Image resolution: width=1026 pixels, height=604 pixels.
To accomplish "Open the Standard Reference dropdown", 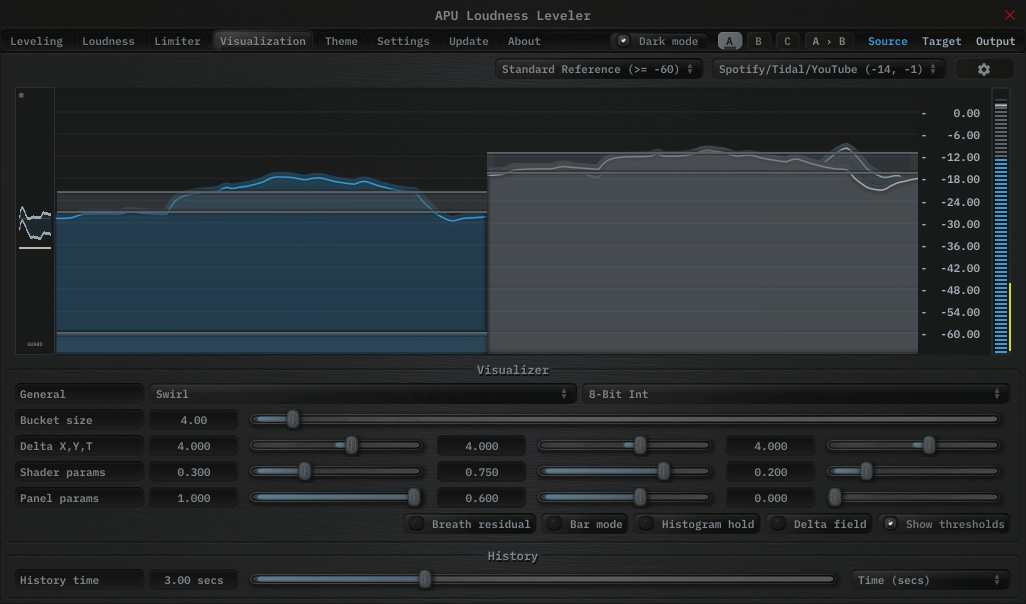I will (x=598, y=69).
